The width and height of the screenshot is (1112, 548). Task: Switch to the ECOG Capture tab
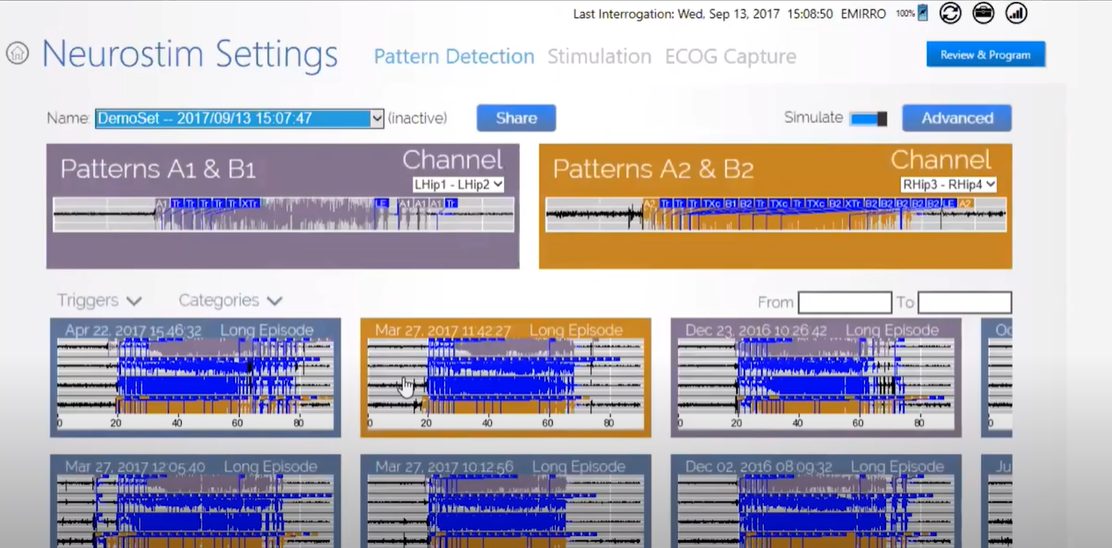(730, 57)
